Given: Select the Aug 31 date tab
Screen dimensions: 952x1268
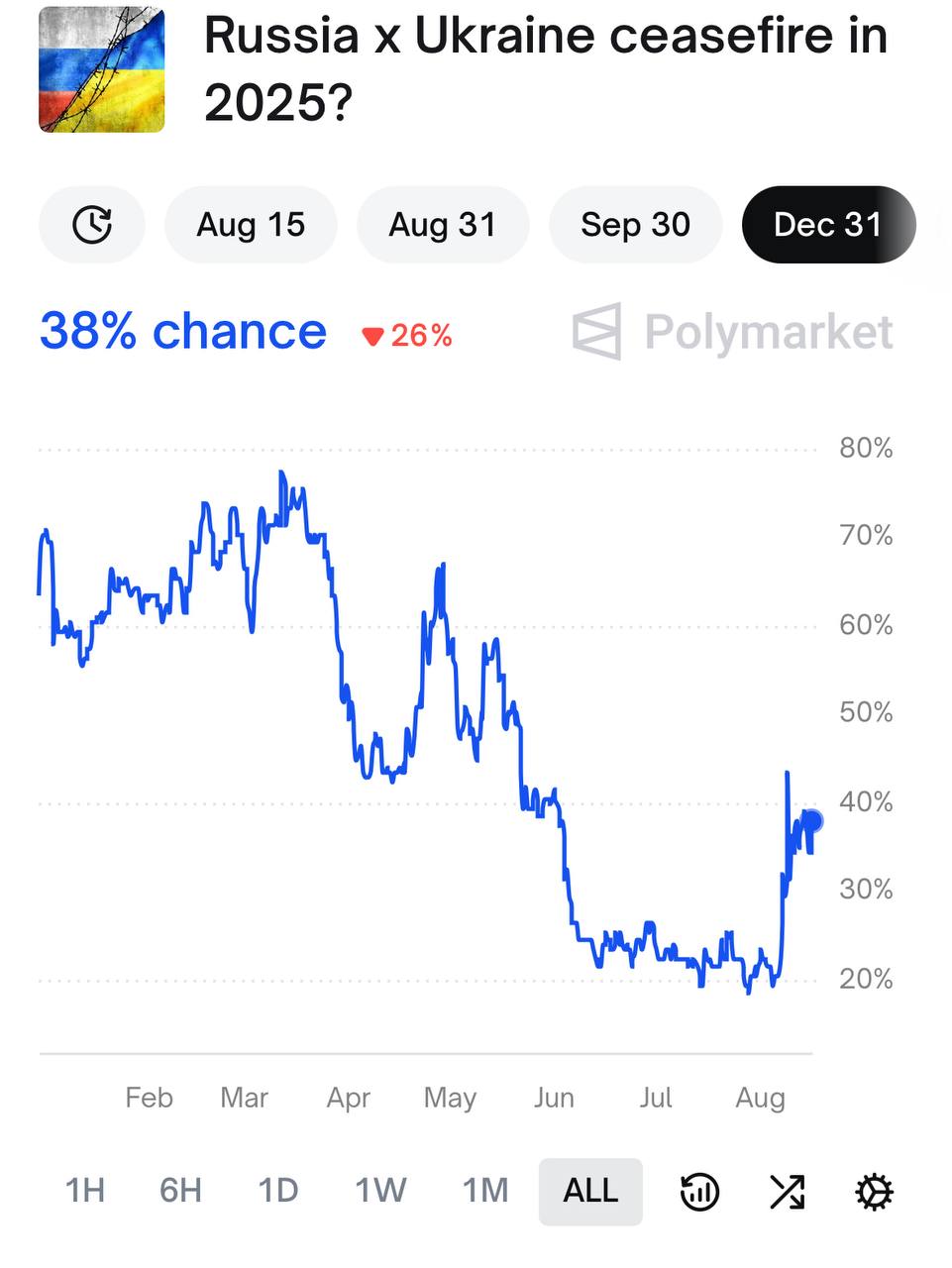Looking at the screenshot, I should [443, 225].
